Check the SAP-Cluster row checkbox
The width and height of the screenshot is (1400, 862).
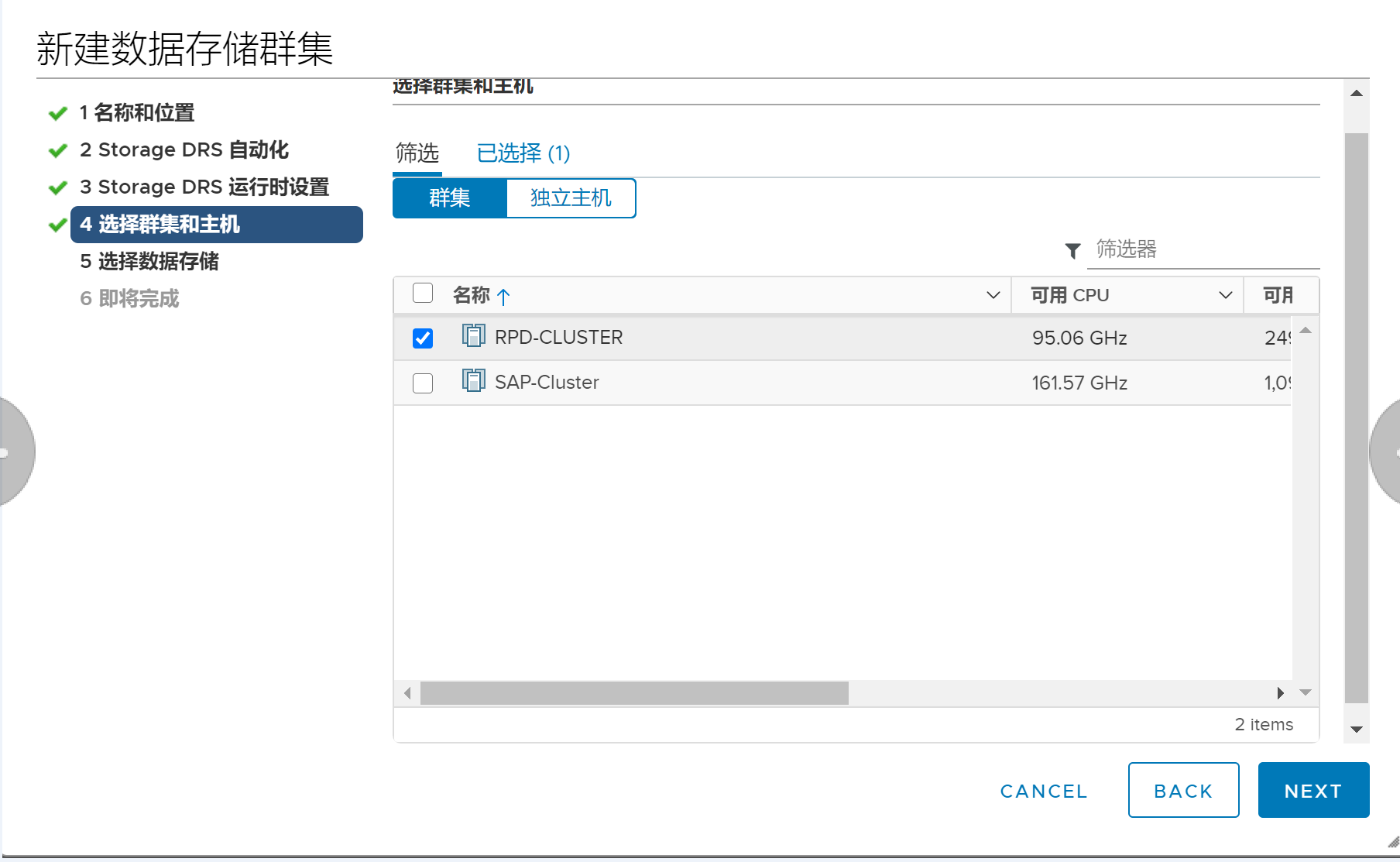(x=422, y=383)
